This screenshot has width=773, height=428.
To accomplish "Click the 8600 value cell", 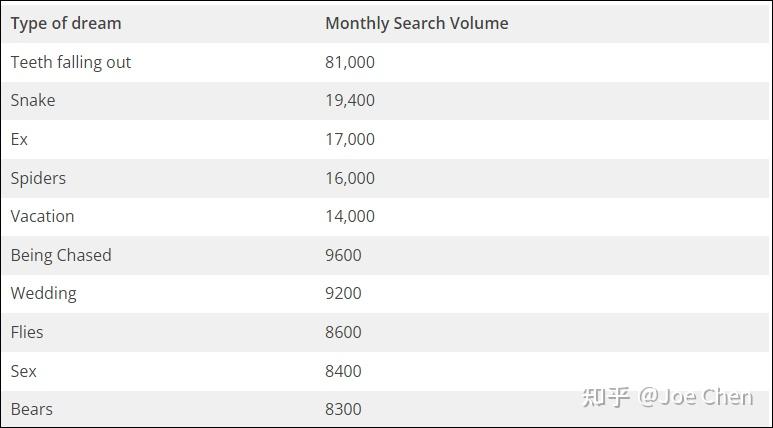I will (x=343, y=332).
